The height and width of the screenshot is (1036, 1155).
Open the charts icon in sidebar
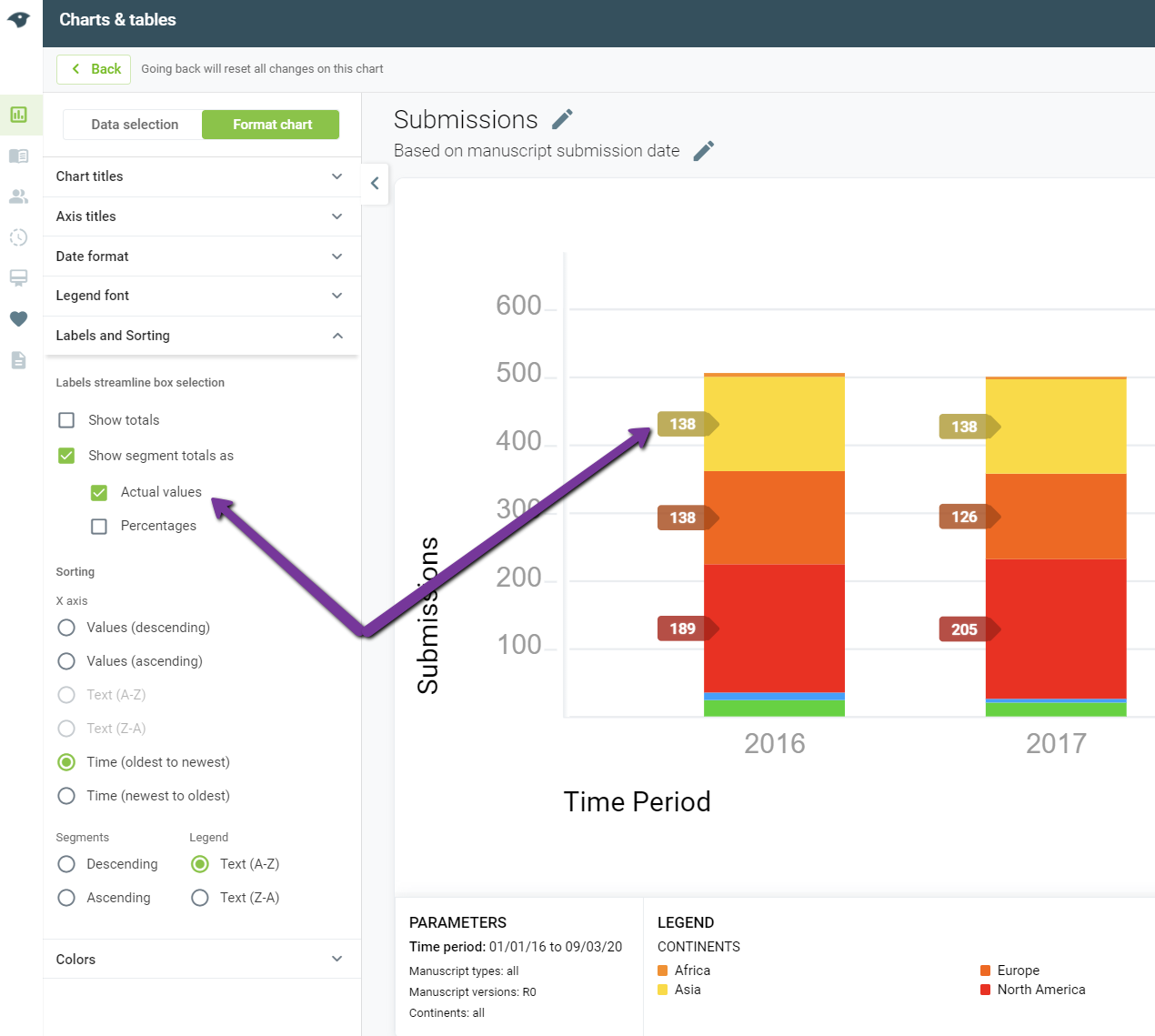[x=18, y=115]
